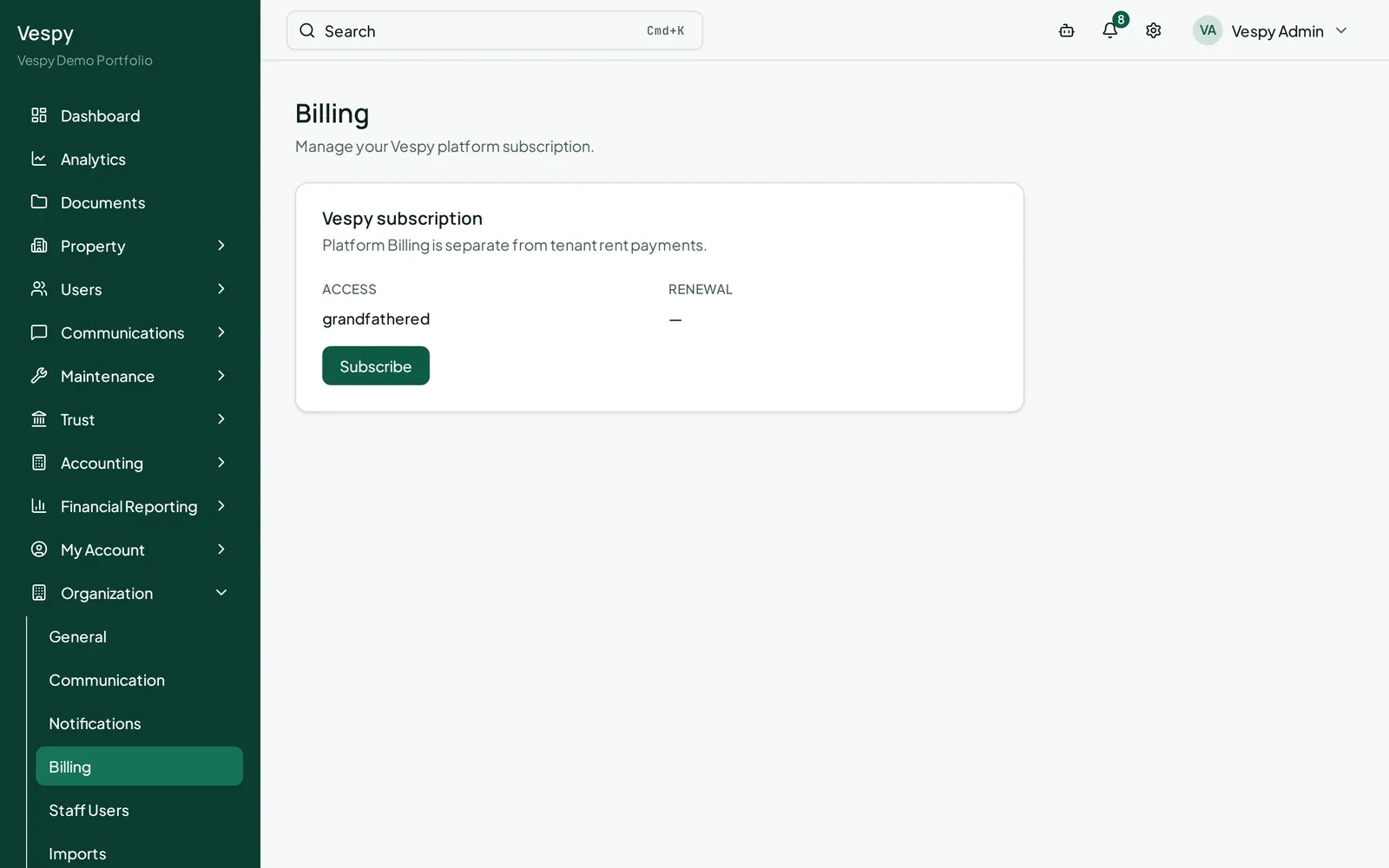Click the Maintenance wrench icon
Viewport: 1389px width, 868px height.
pyautogui.click(x=39, y=376)
